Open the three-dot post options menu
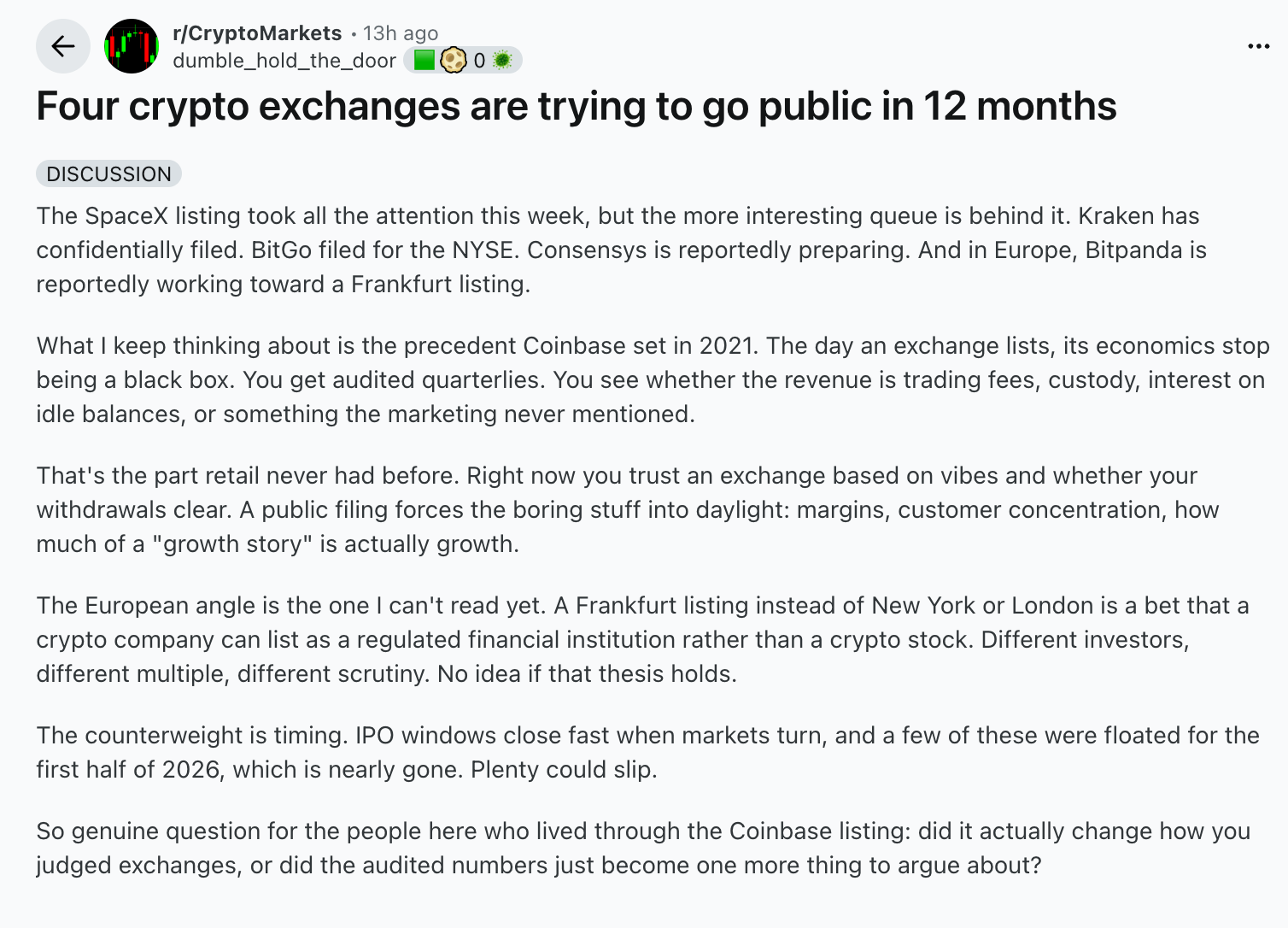The image size is (1288, 928). click(x=1258, y=46)
